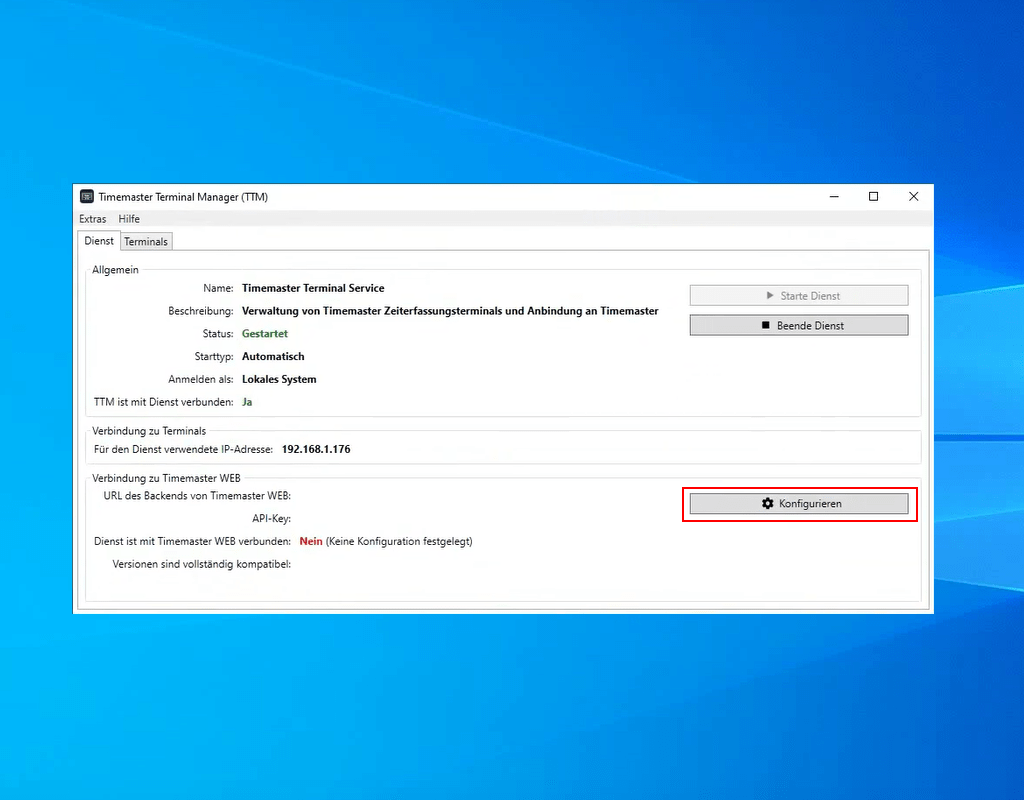Screen dimensions: 1024x800
Task: Maximize the Timemaster Terminal Manager window
Action: [x=873, y=197]
